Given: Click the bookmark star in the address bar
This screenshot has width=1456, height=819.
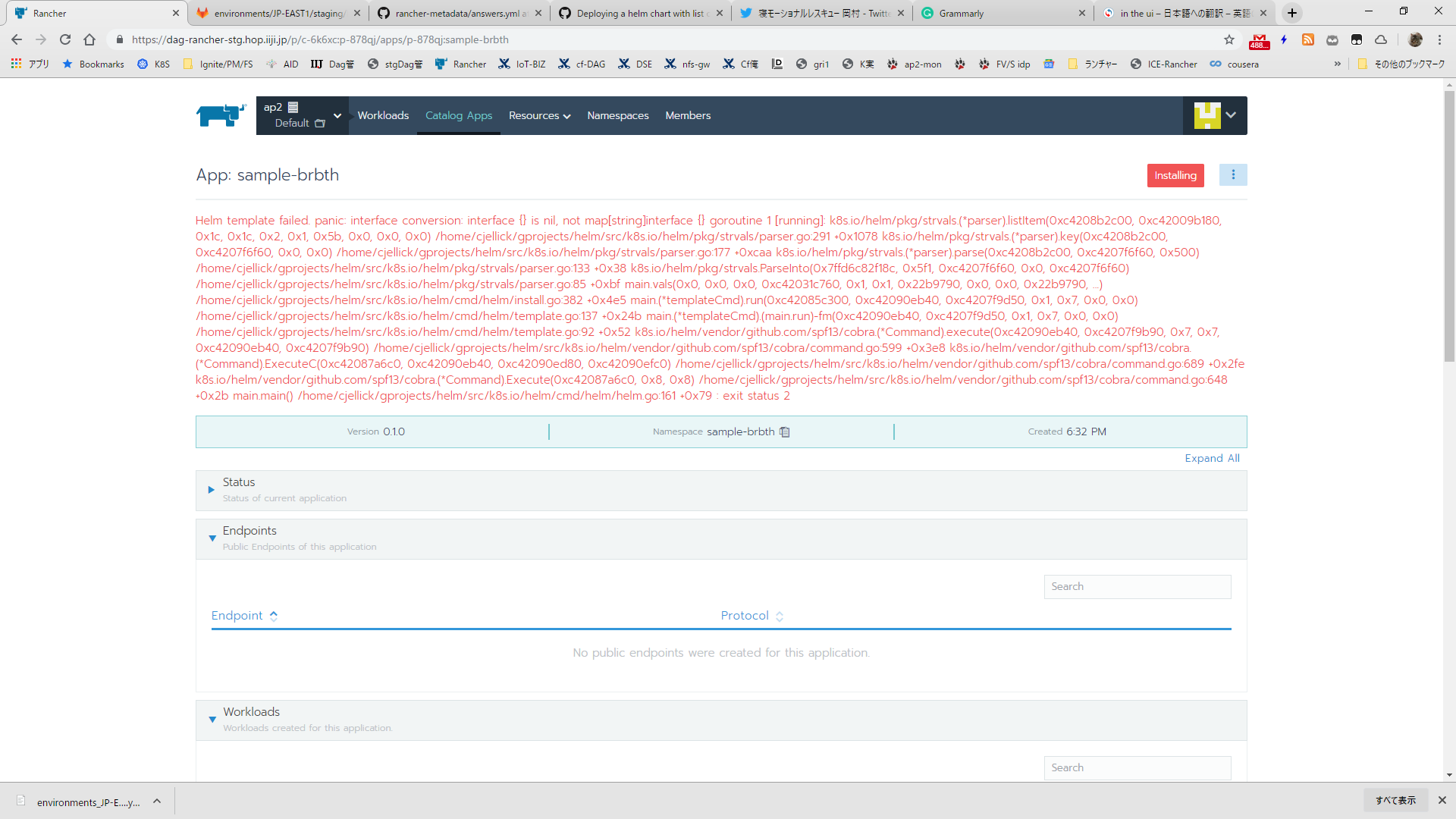Looking at the screenshot, I should point(1228,39).
